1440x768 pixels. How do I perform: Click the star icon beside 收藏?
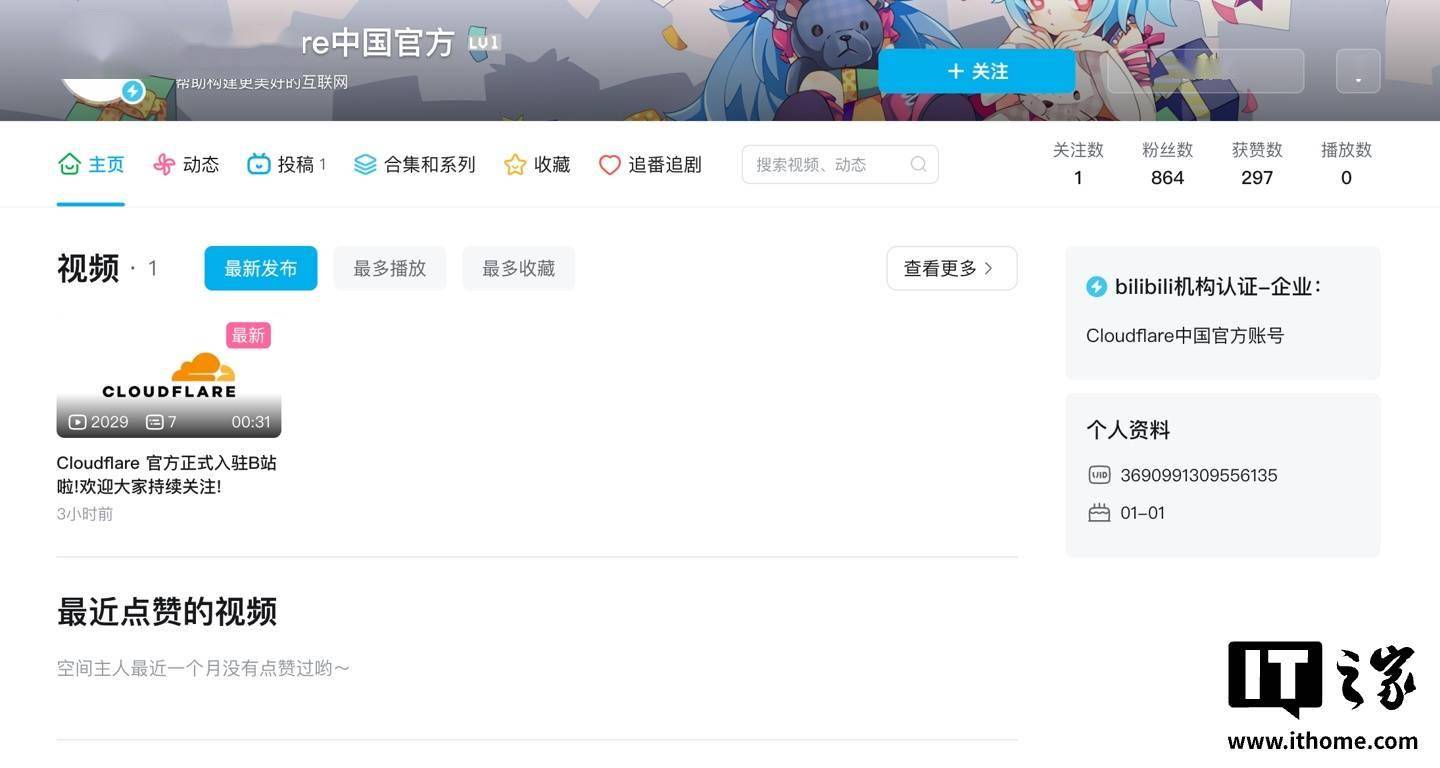coord(515,164)
